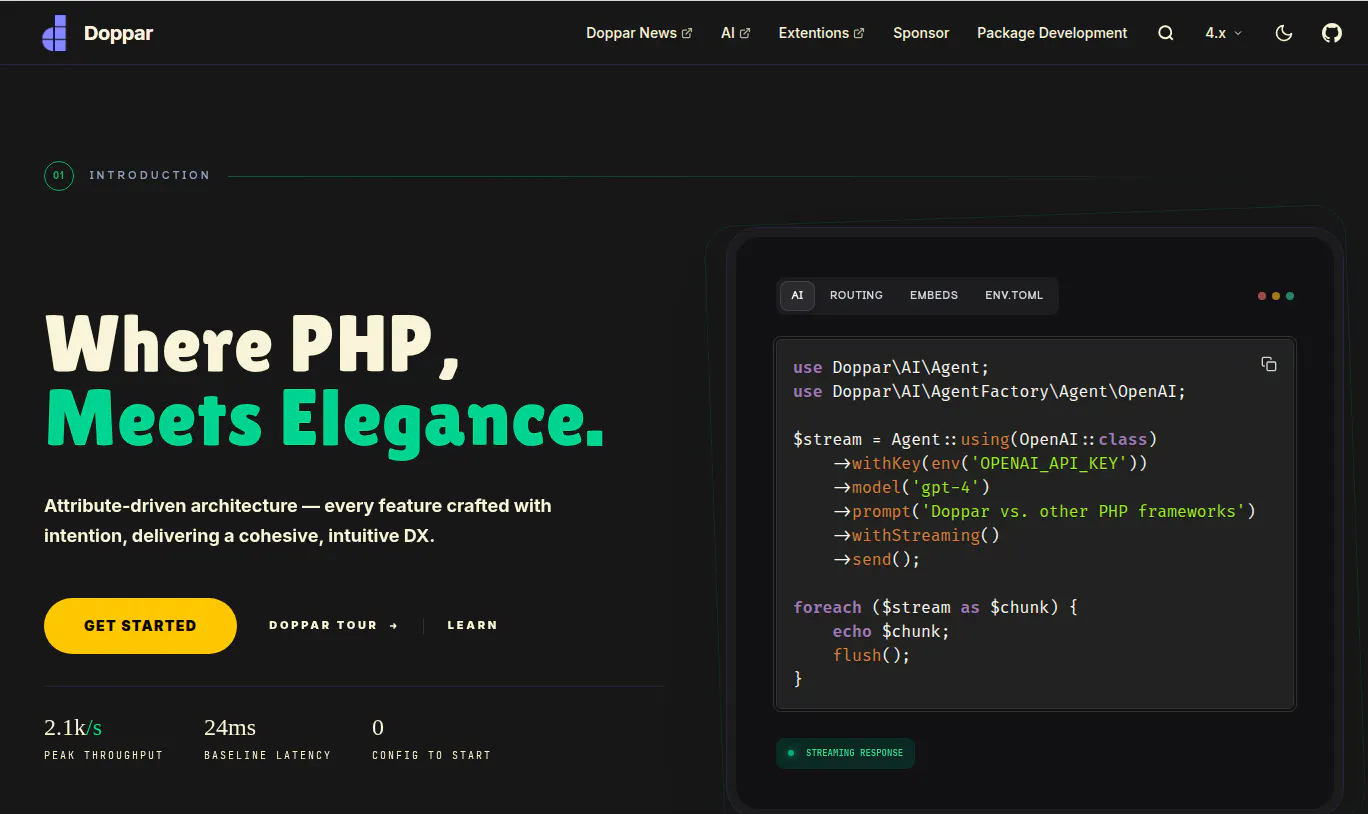Viewport: 1368px width, 814px height.
Task: Click the PEAK THROUGHPUT label
Action: (104, 756)
